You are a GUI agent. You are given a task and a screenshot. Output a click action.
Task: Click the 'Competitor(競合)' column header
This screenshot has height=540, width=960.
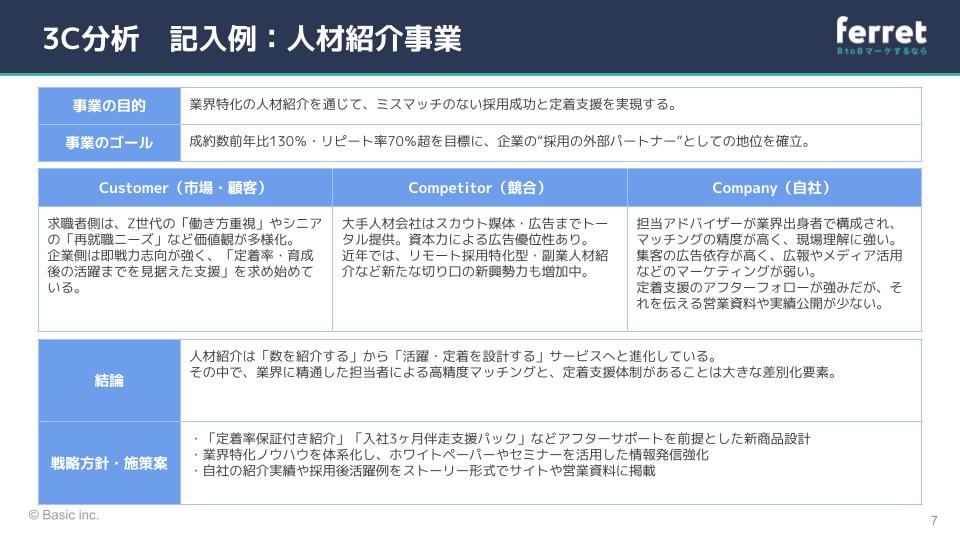[x=479, y=187]
